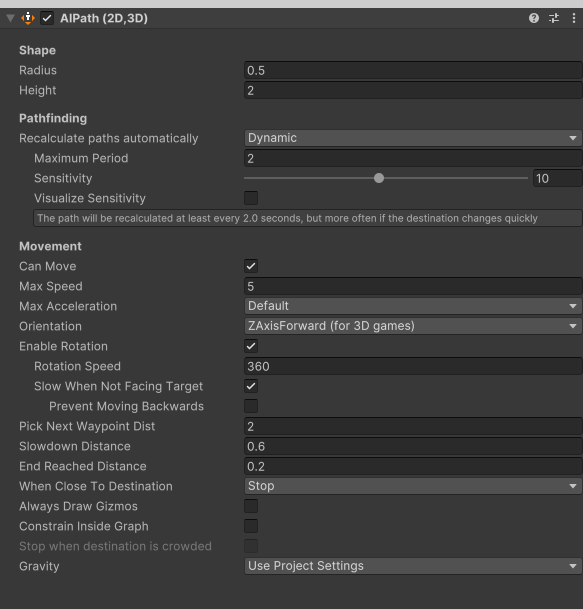This screenshot has height=609, width=583.
Task: Collapse the AIPath component foldout arrow
Action: point(10,18)
